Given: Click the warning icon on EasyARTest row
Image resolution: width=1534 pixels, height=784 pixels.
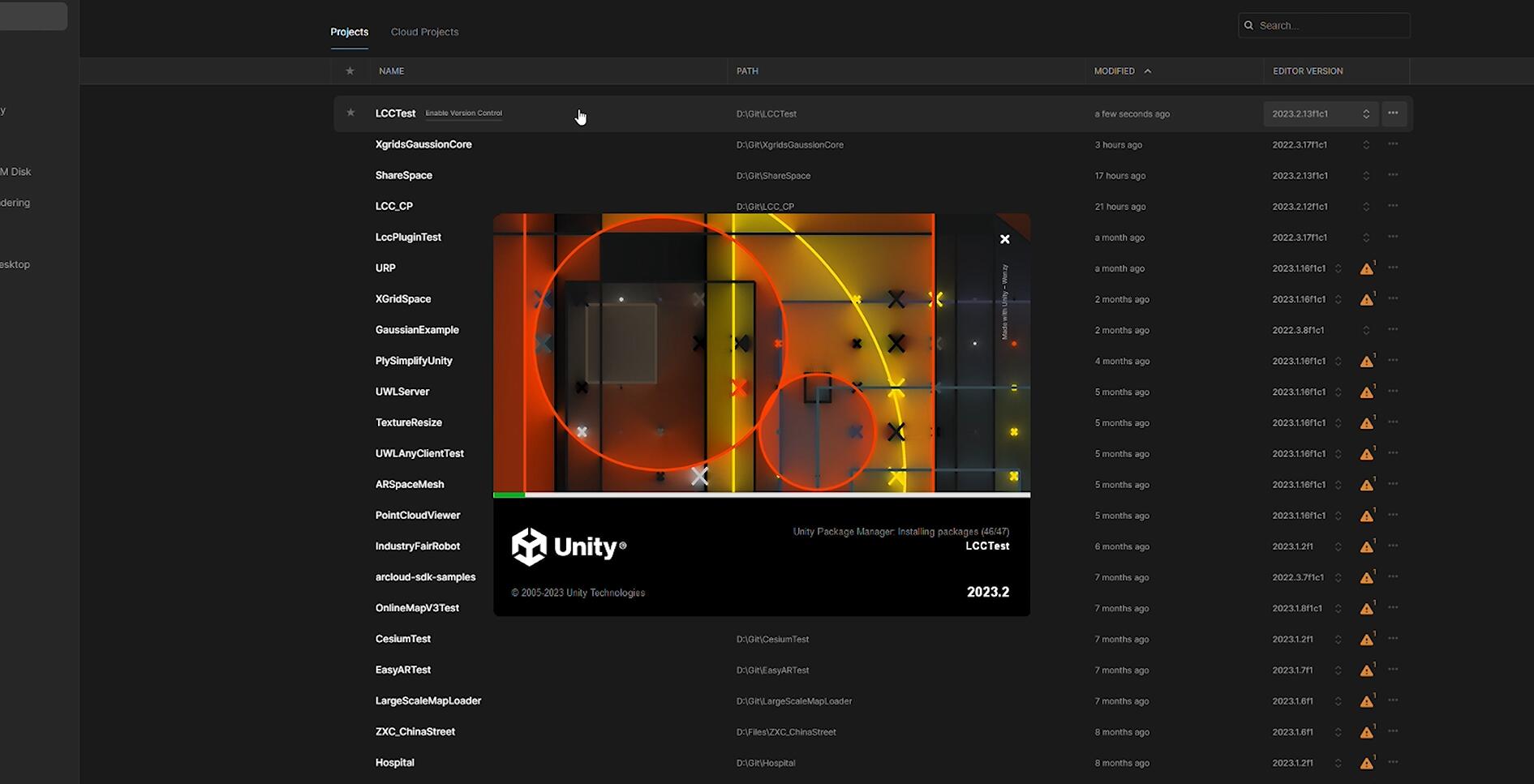Looking at the screenshot, I should click(x=1367, y=670).
